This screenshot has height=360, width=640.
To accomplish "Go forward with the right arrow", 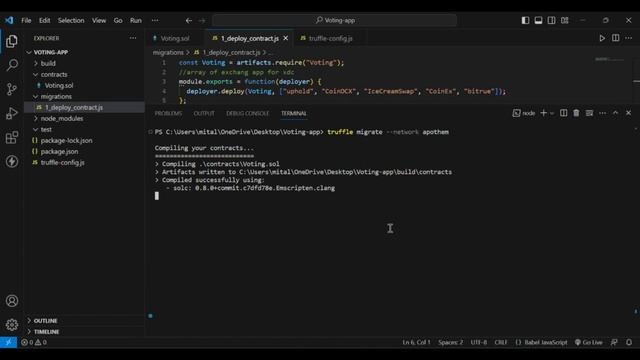I will pyautogui.click(x=202, y=20).
